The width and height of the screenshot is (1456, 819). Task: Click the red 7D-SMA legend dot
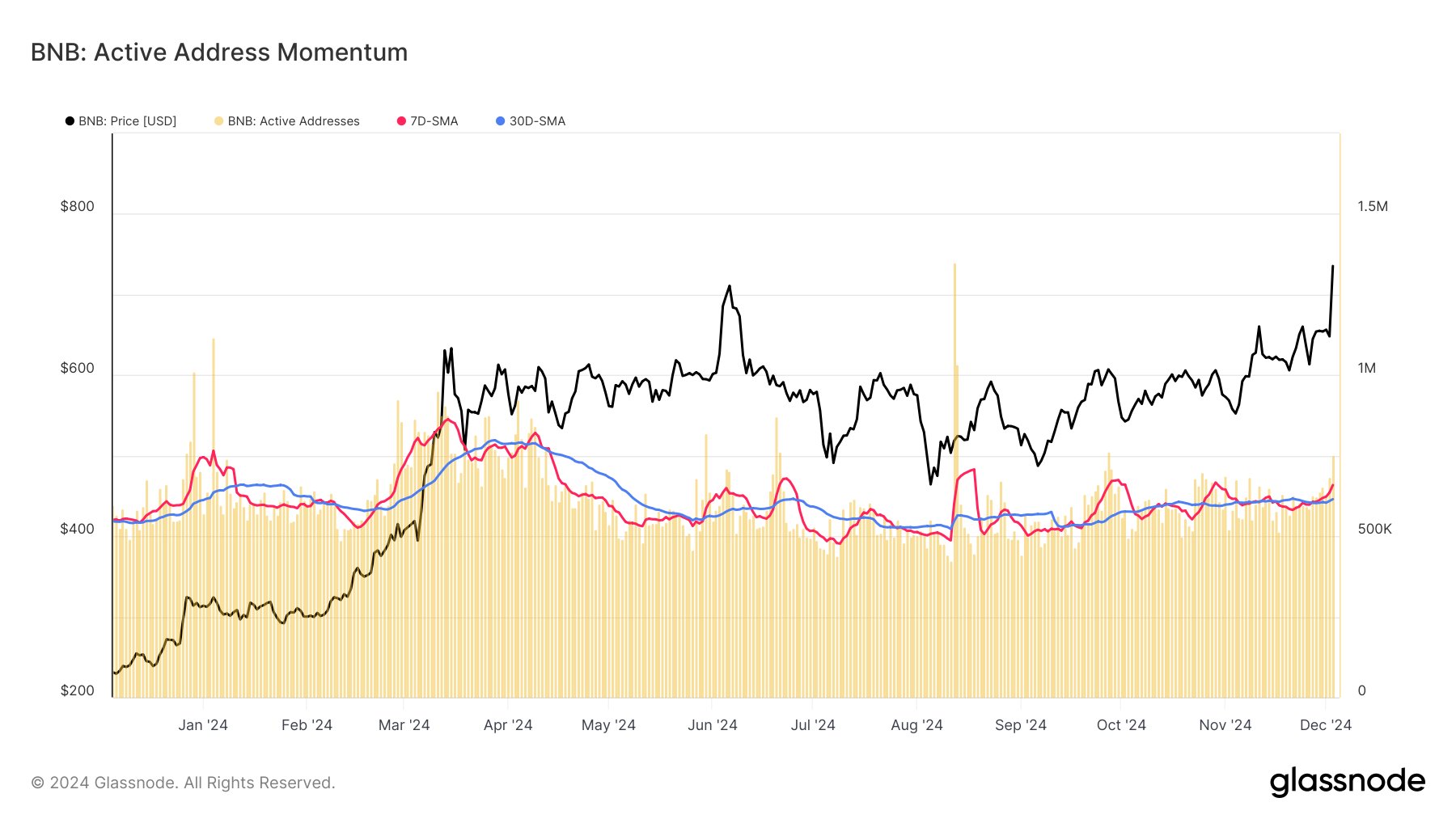click(400, 120)
